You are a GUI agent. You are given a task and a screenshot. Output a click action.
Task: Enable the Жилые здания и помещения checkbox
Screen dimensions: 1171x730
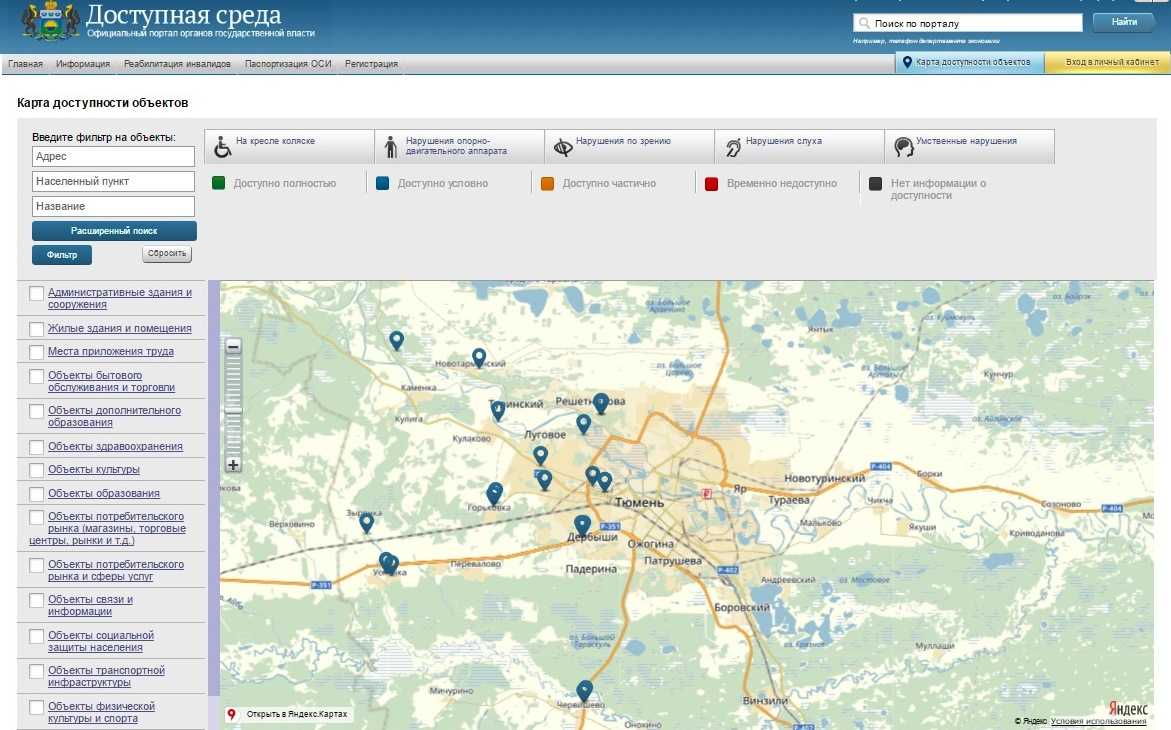tap(36, 328)
